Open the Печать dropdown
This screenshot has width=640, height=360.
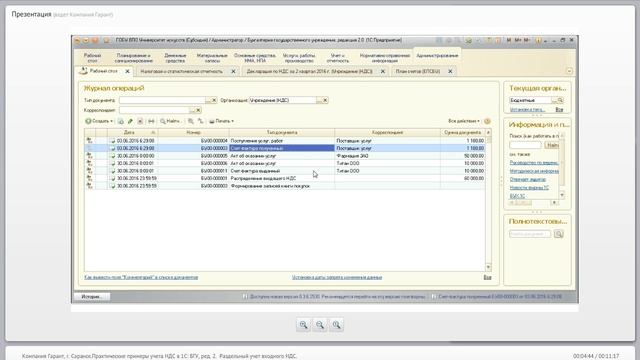pyautogui.click(x=222, y=121)
